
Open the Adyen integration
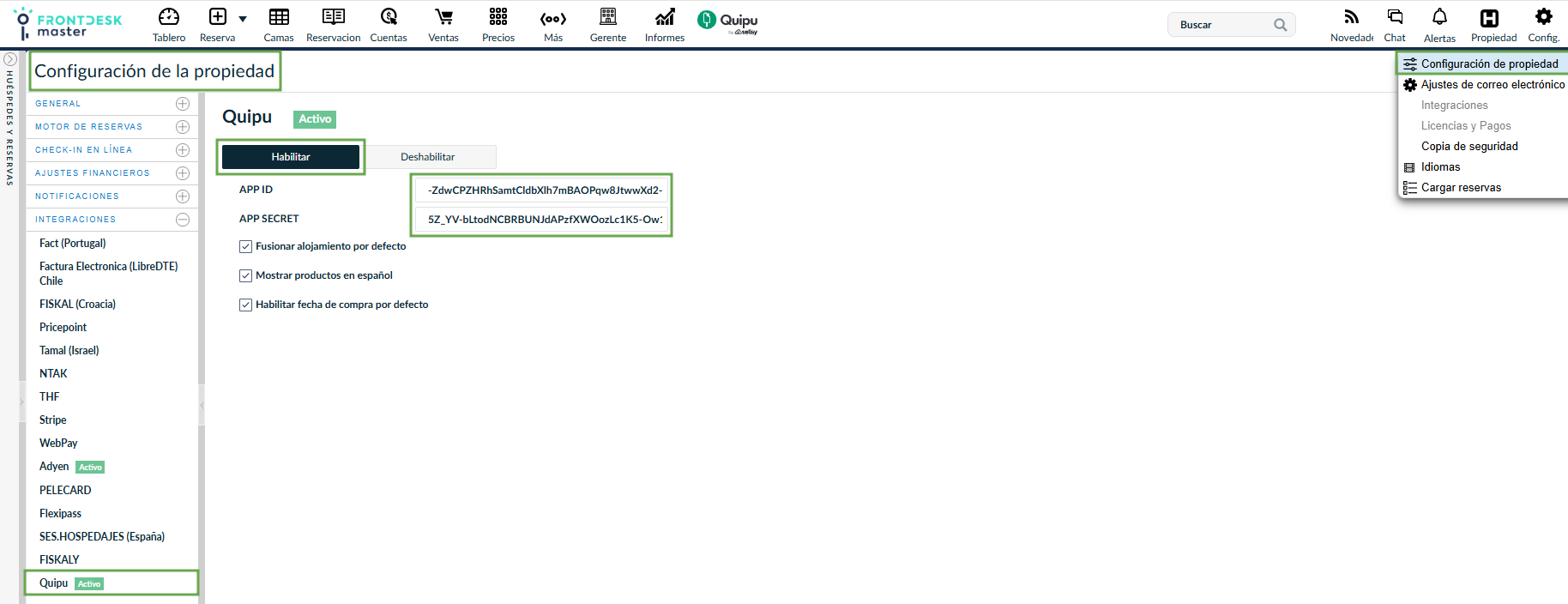pos(54,467)
